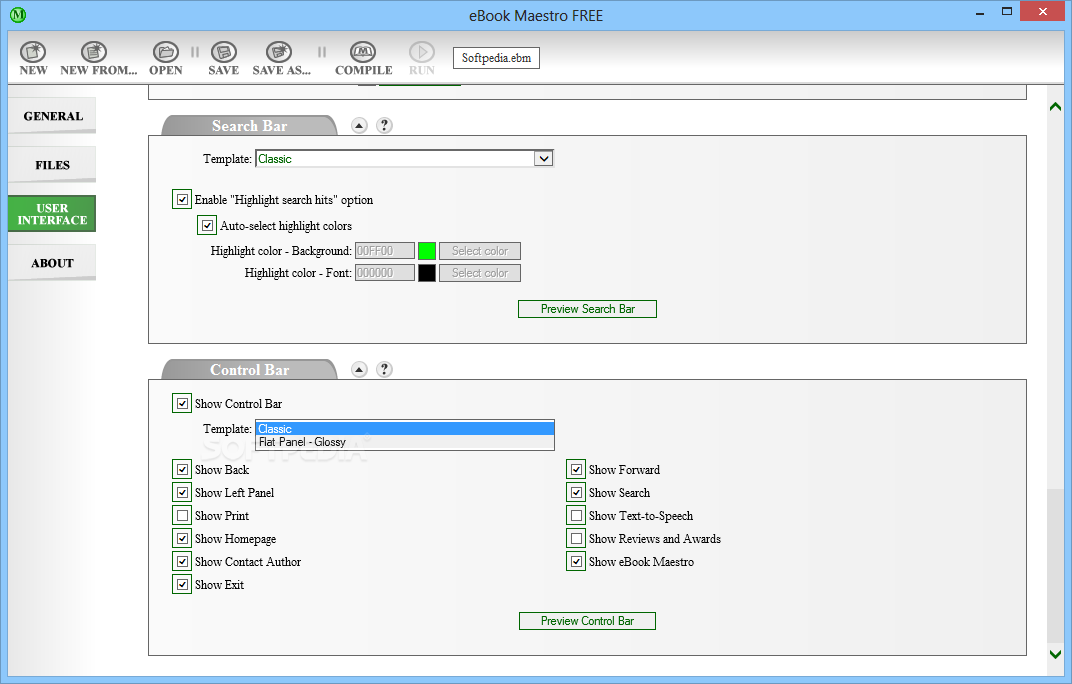This screenshot has width=1072, height=684.
Task: Open the Search Bar Template dropdown
Action: click(x=544, y=159)
